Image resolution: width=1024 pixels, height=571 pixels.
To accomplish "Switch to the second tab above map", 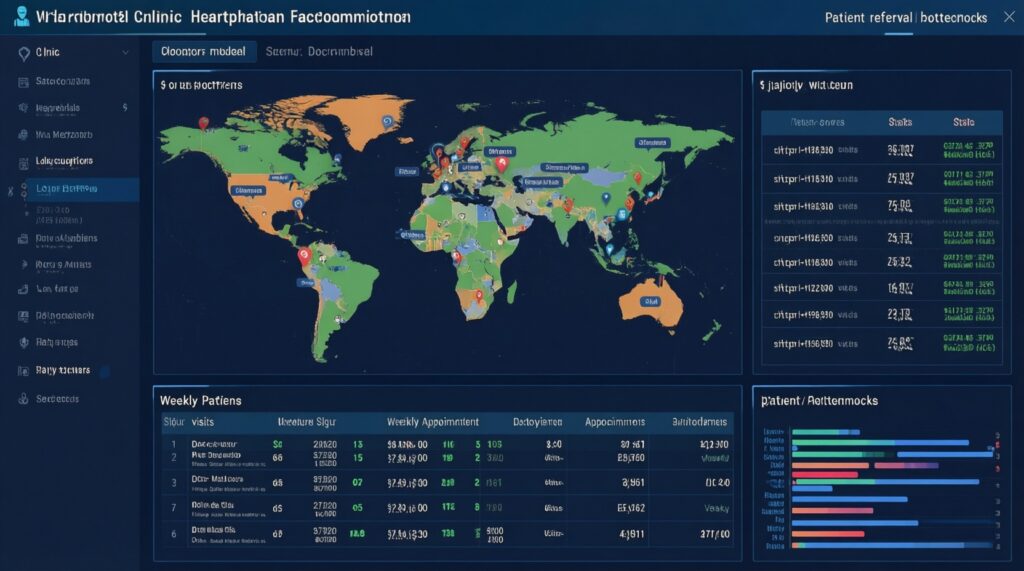I will click(319, 52).
